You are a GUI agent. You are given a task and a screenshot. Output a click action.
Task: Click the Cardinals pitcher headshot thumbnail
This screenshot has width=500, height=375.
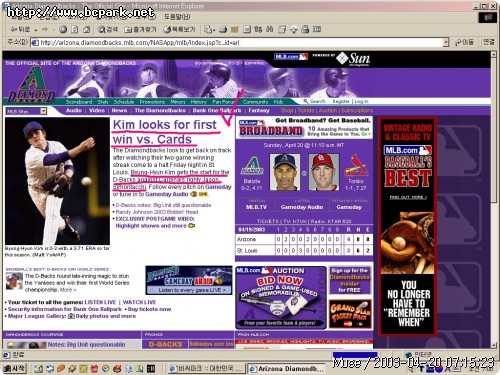[324, 172]
